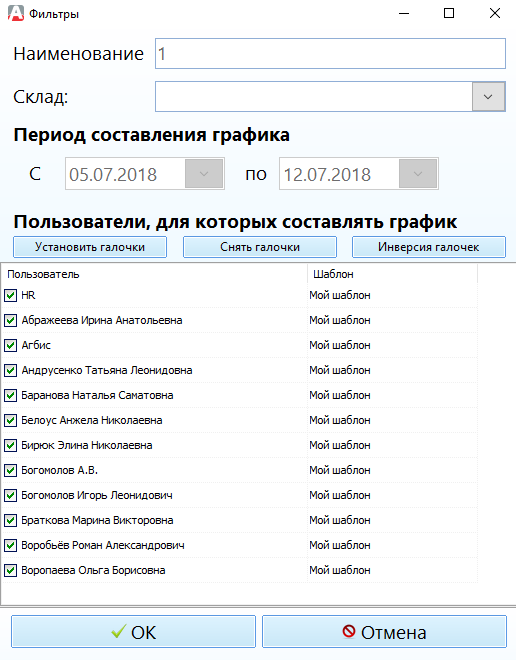Uncheck Бирюк Элина Николаевна checkbox
Image resolution: width=516 pixels, height=660 pixels.
click(x=11, y=445)
